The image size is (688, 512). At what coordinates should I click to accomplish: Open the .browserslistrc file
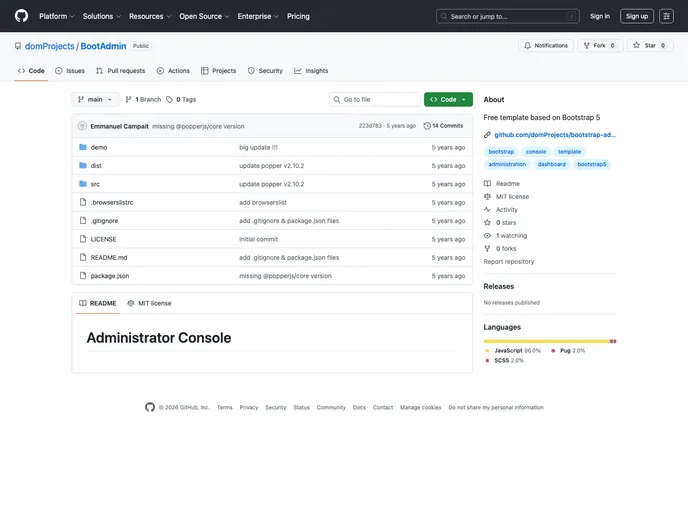pyautogui.click(x=112, y=203)
